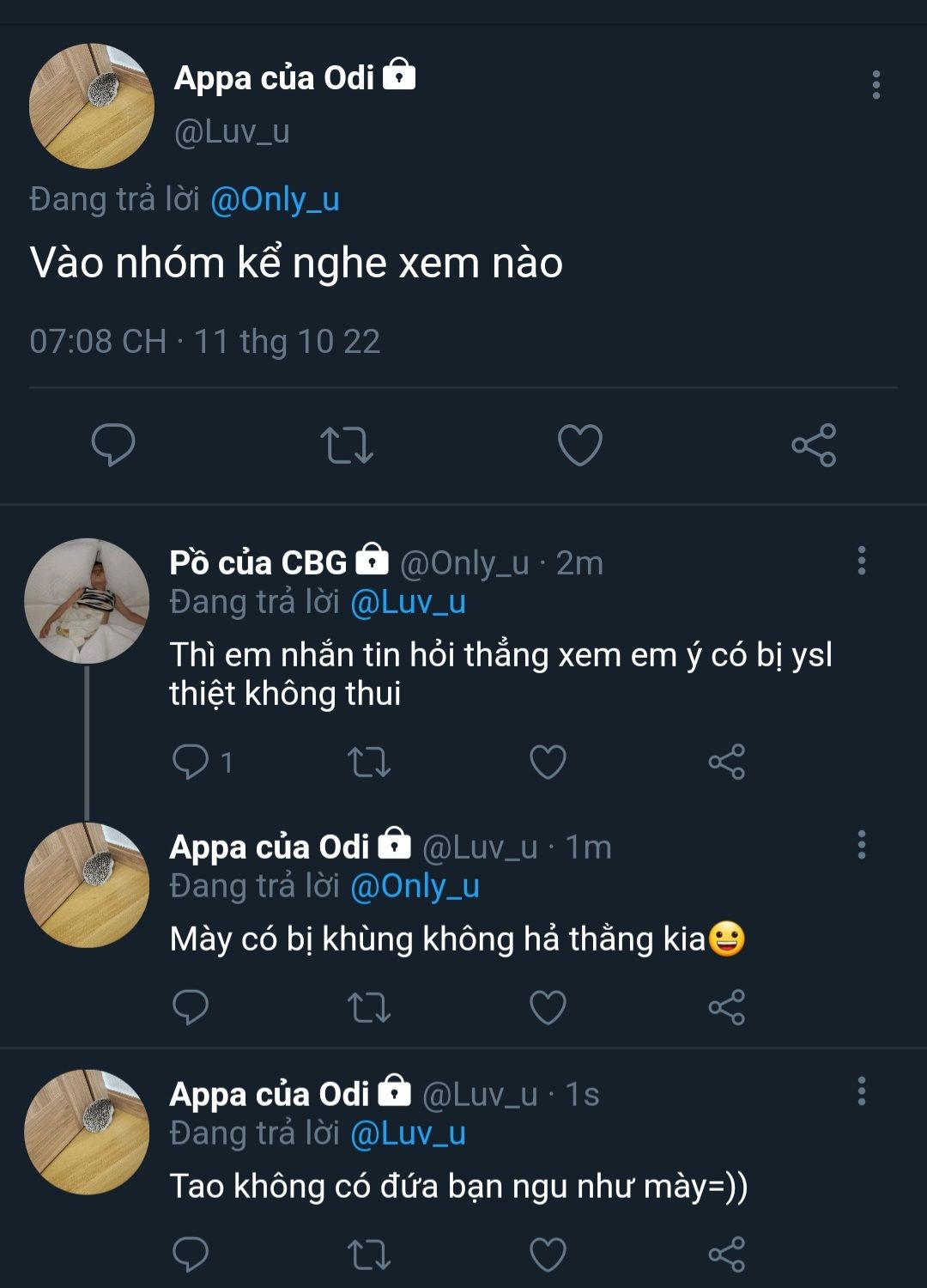This screenshot has height=1288, width=927.
Task: Open the @Only_u mention link in main tweet
Action: tap(275, 199)
